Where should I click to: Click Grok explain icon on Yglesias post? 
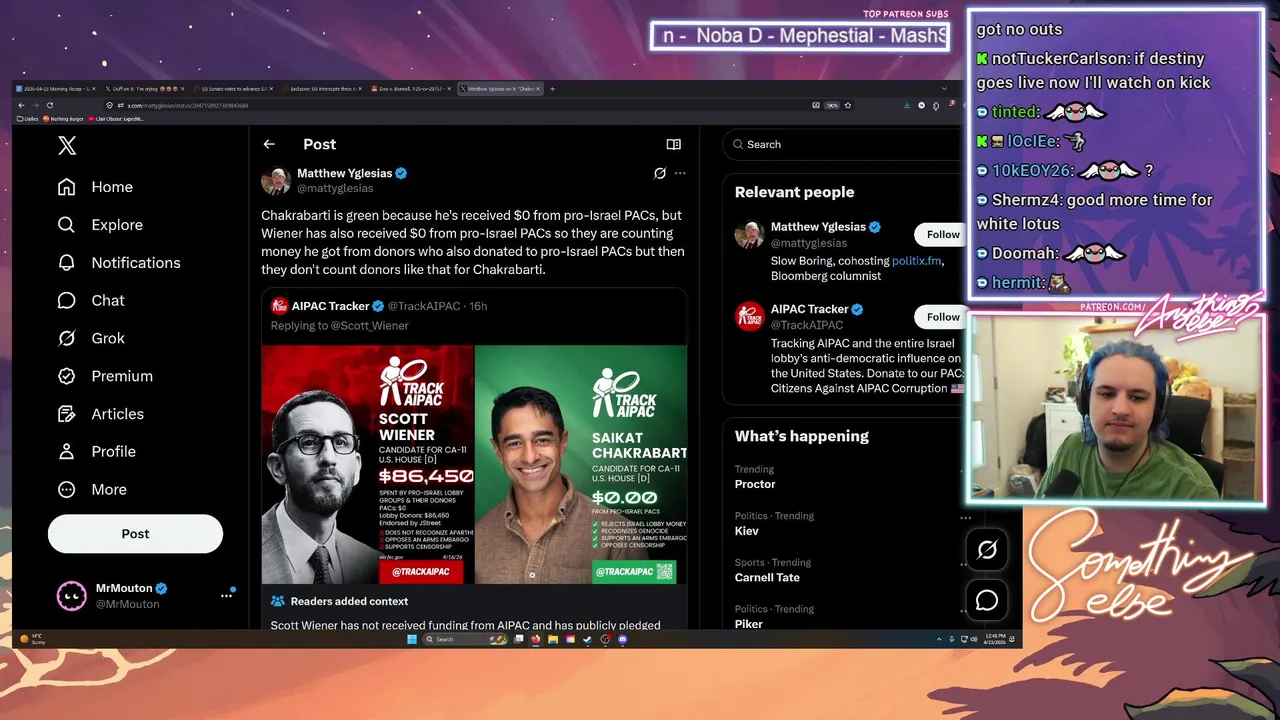point(660,173)
